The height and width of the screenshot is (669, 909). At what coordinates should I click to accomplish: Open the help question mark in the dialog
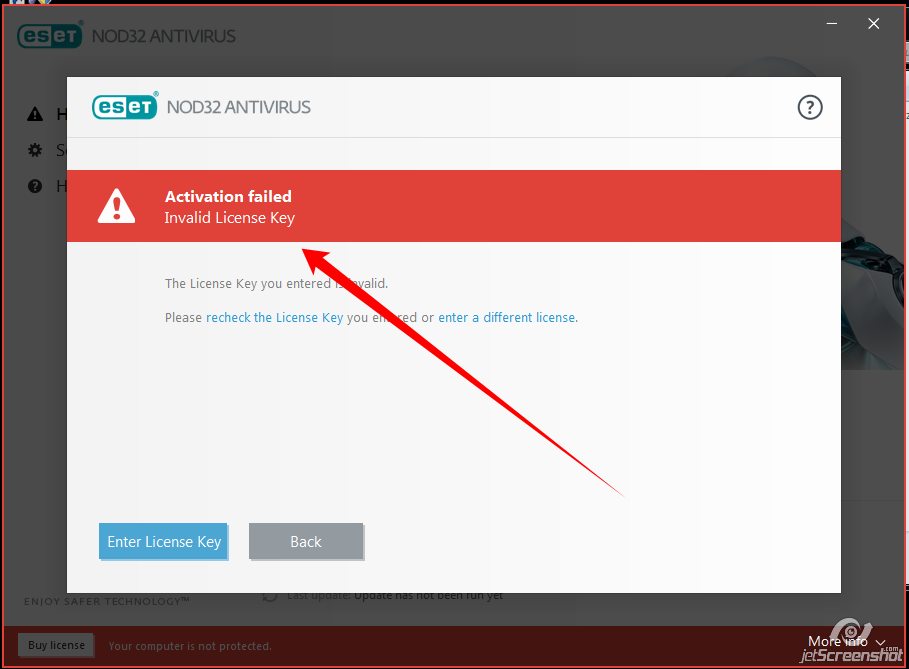pyautogui.click(x=809, y=107)
